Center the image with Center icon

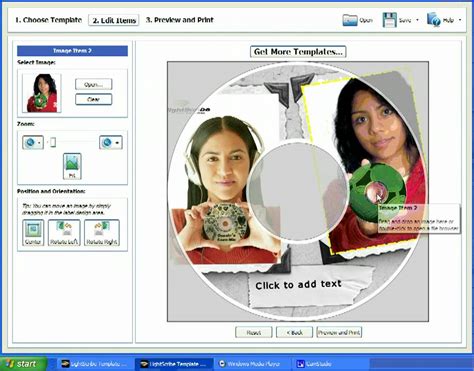[x=33, y=232]
